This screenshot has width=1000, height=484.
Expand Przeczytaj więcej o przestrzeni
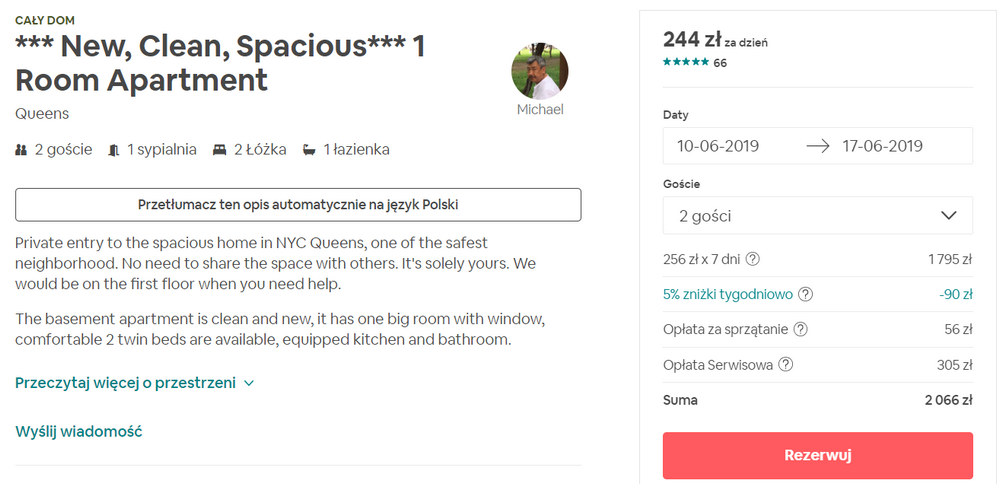pyautogui.click(x=135, y=383)
